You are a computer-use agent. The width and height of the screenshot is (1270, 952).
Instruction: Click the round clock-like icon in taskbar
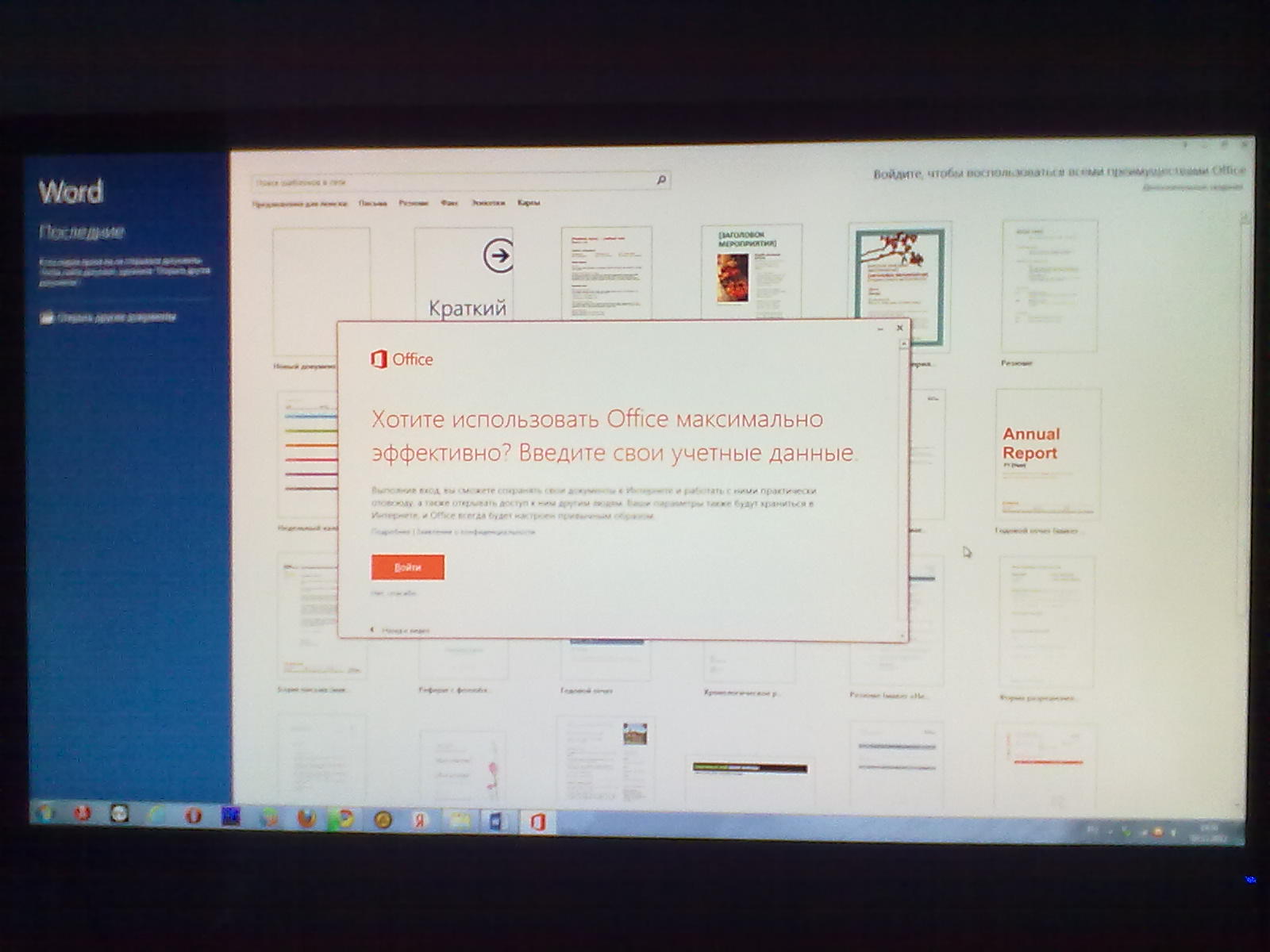click(119, 814)
